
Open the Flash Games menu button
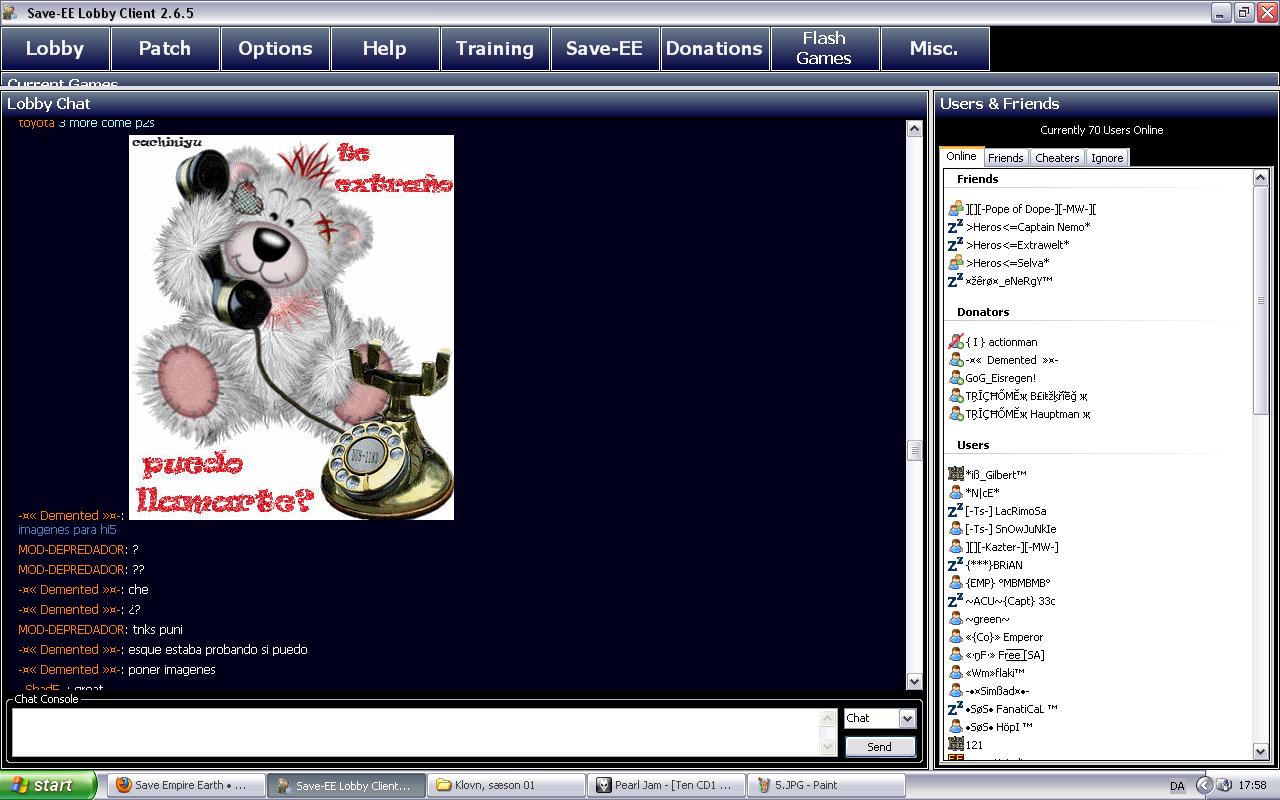pyautogui.click(x=824, y=48)
